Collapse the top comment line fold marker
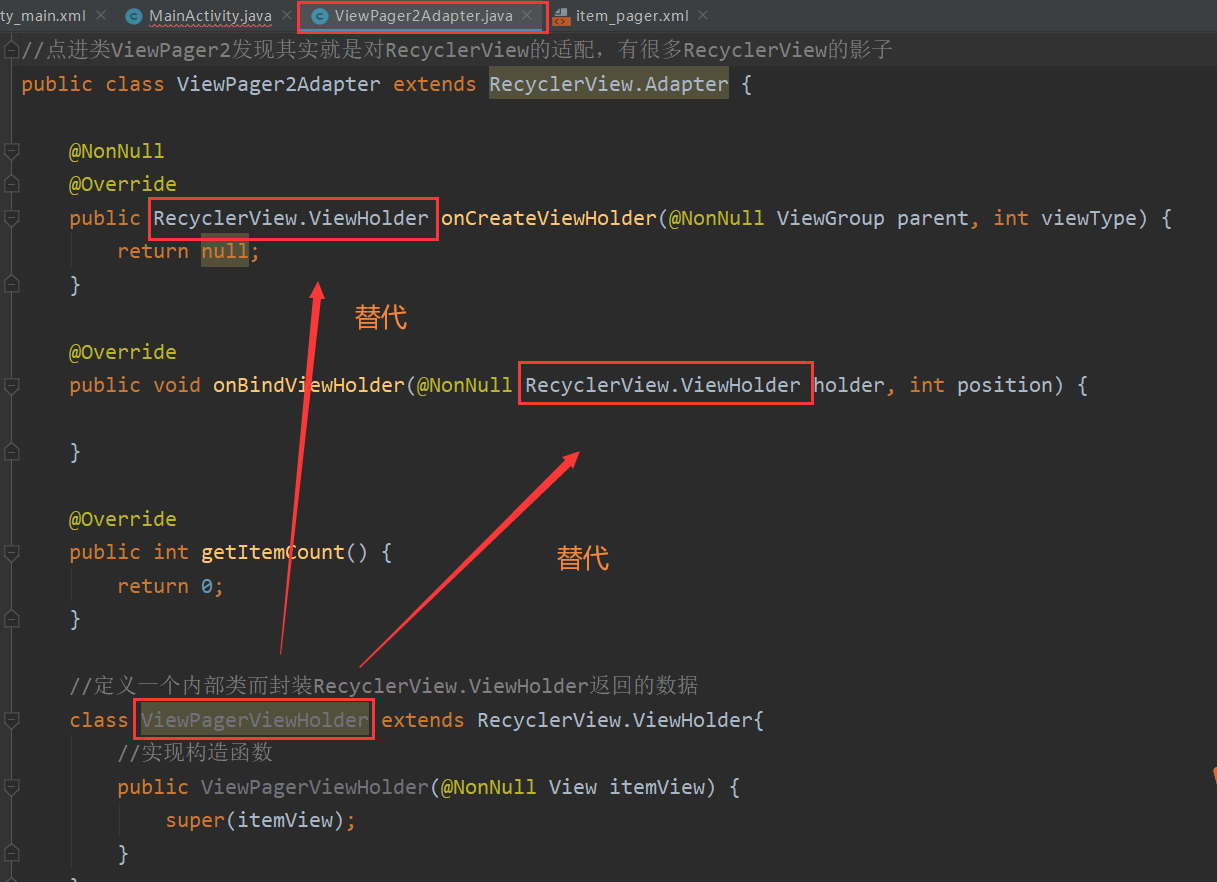1217x882 pixels. click(x=12, y=50)
